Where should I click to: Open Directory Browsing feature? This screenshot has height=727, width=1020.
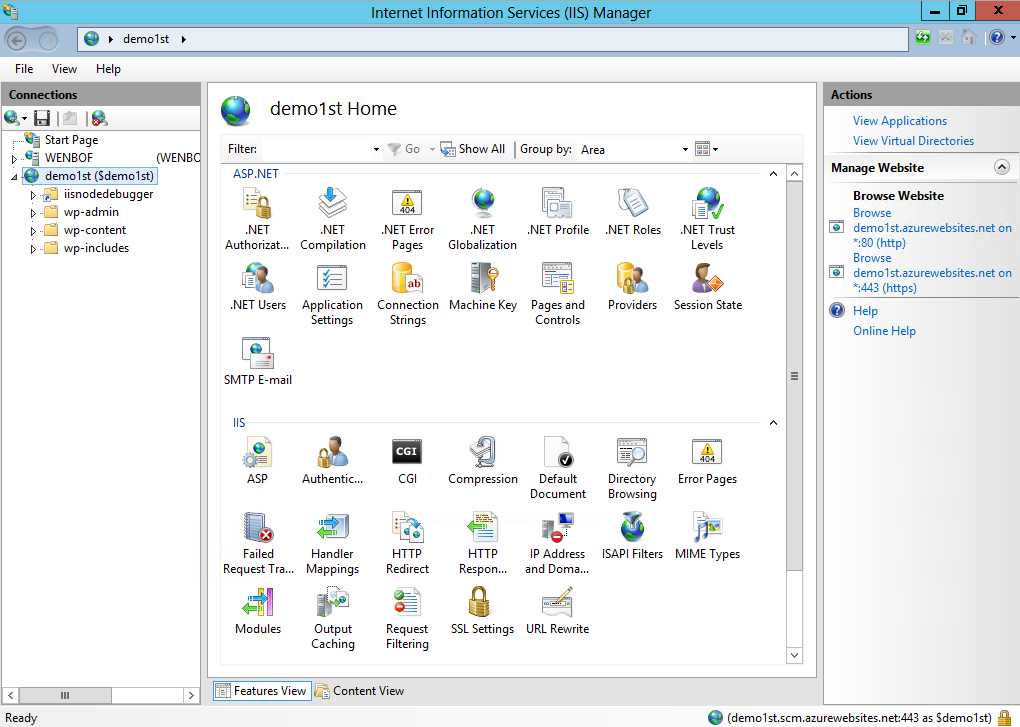[632, 468]
